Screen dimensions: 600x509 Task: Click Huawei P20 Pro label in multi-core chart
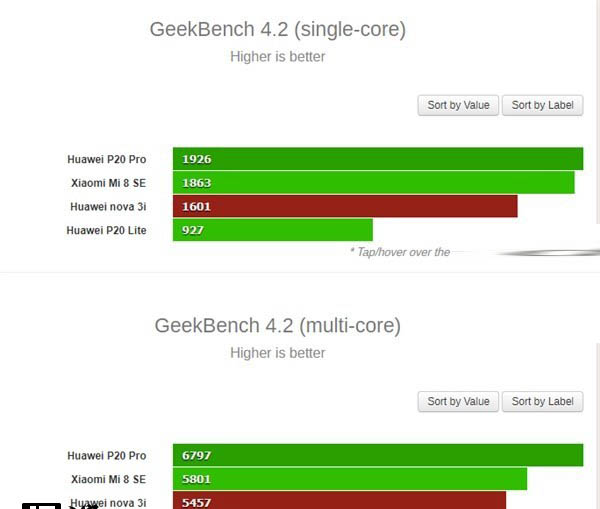[106, 455]
